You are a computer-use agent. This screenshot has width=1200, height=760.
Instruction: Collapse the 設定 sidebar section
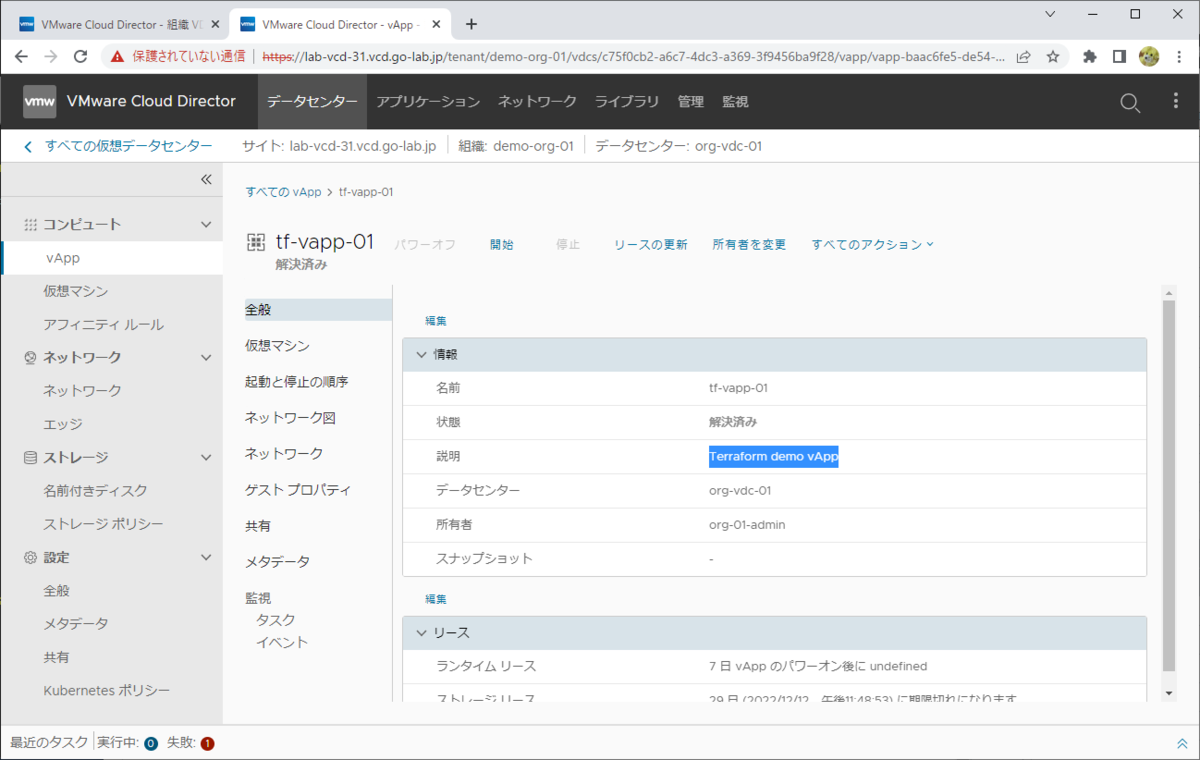206,558
